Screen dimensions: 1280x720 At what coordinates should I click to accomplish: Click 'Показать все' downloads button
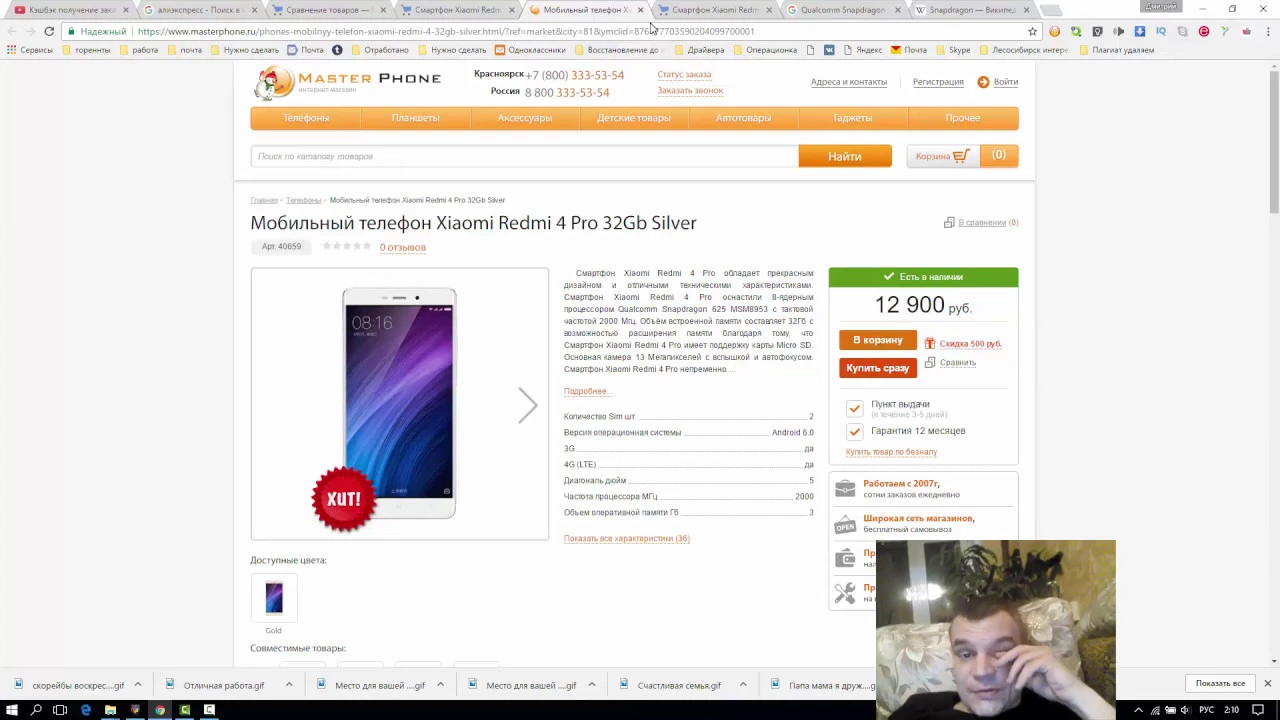[1220, 683]
